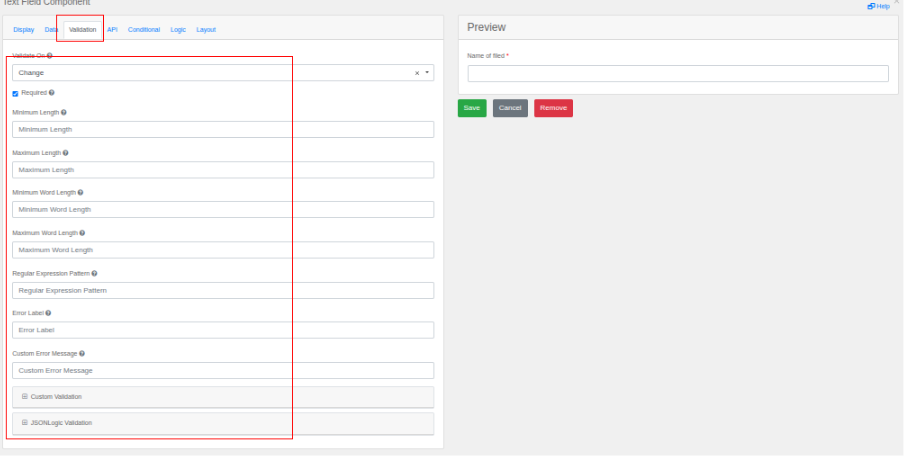Open the Validate On dropdown arrow
The height and width of the screenshot is (458, 907).
click(427, 73)
